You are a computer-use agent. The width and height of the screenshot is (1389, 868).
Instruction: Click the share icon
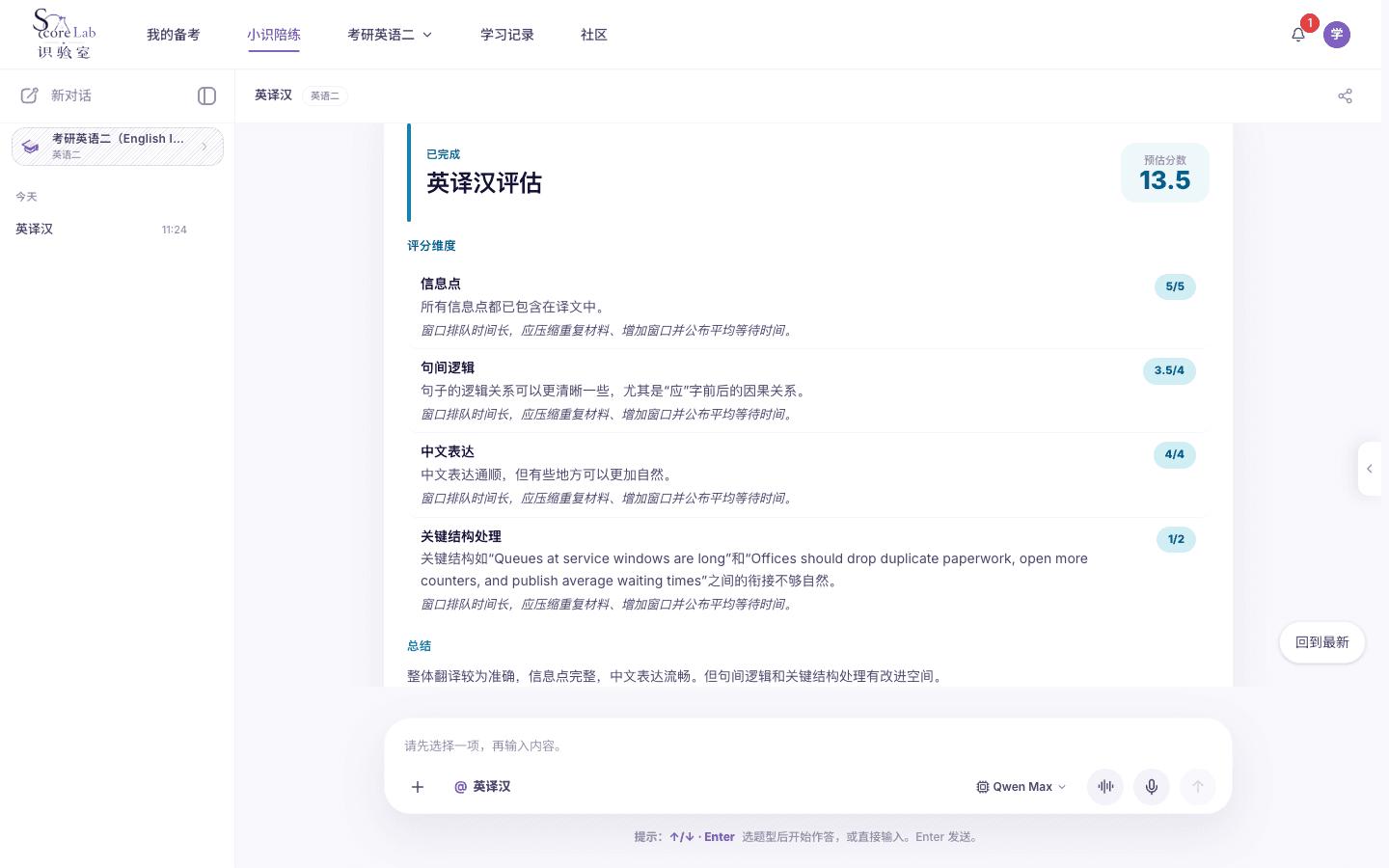pos(1346,95)
